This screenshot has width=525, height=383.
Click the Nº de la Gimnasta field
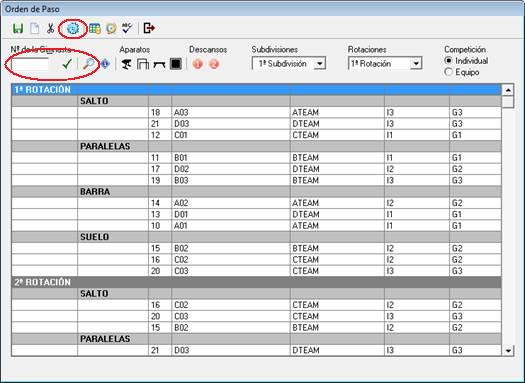(x=30, y=64)
